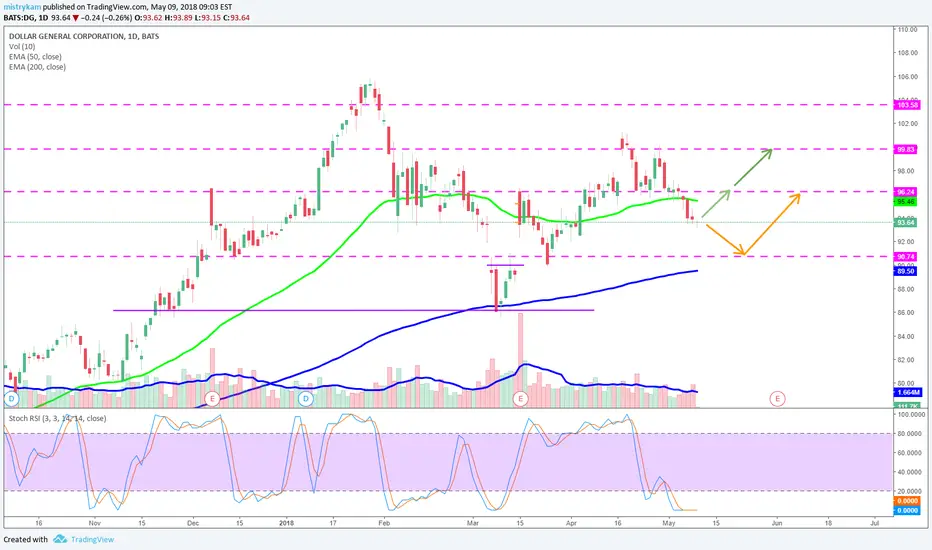This screenshot has width=932, height=550.
Task: Click the 110.00 price axis label
Action: 907,29
